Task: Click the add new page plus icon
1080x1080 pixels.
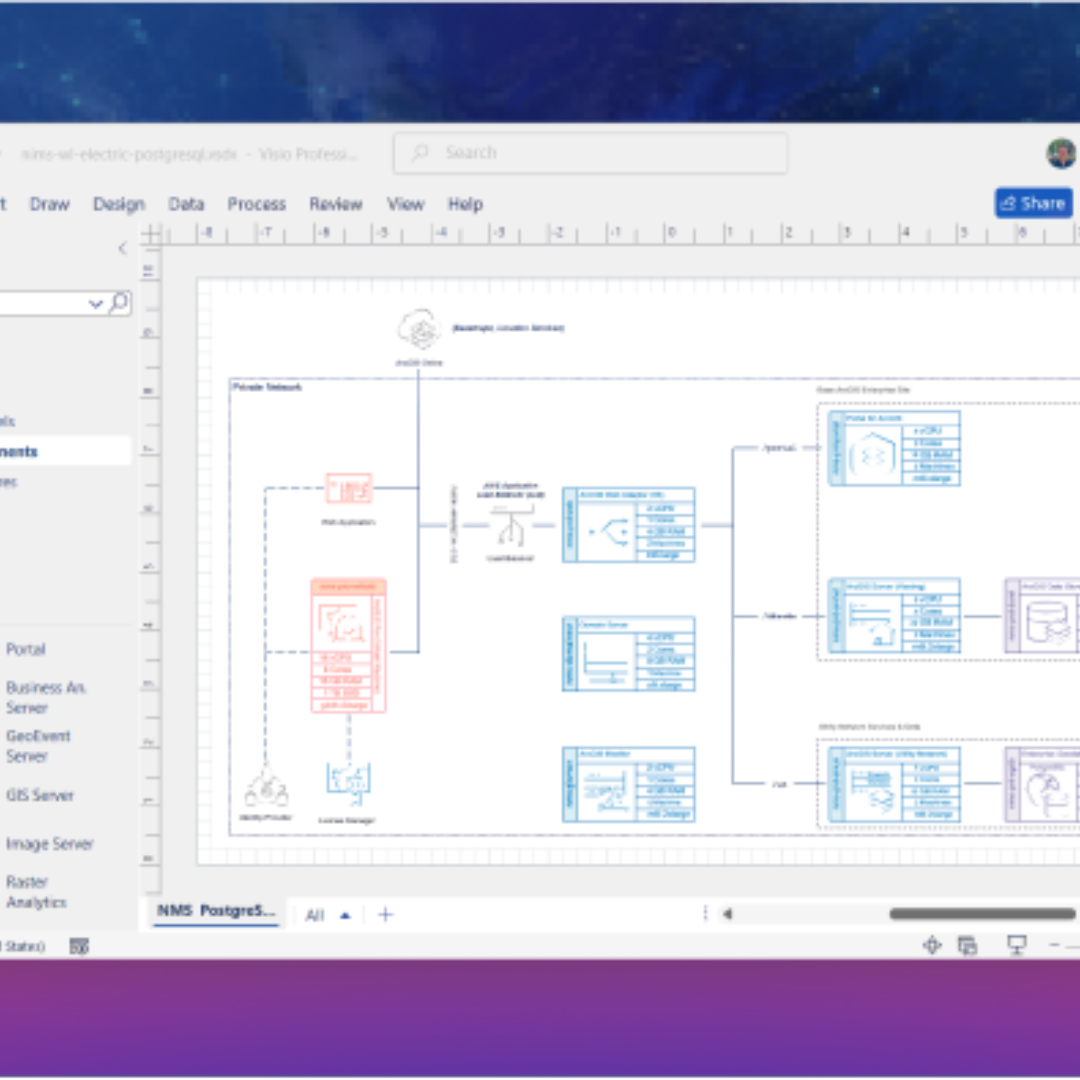Action: click(x=385, y=915)
